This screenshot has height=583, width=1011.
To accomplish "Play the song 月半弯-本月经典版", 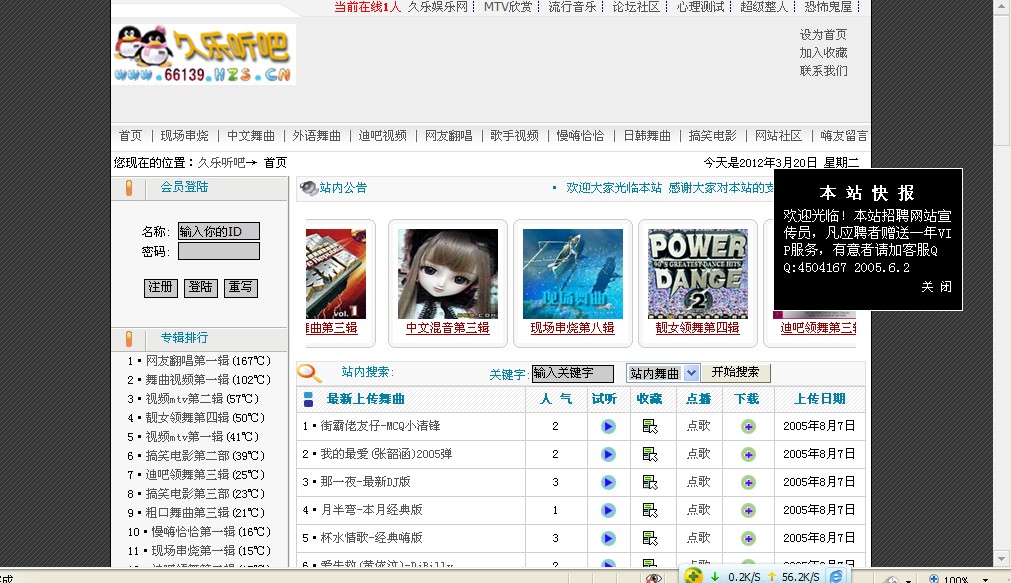I will 608,510.
